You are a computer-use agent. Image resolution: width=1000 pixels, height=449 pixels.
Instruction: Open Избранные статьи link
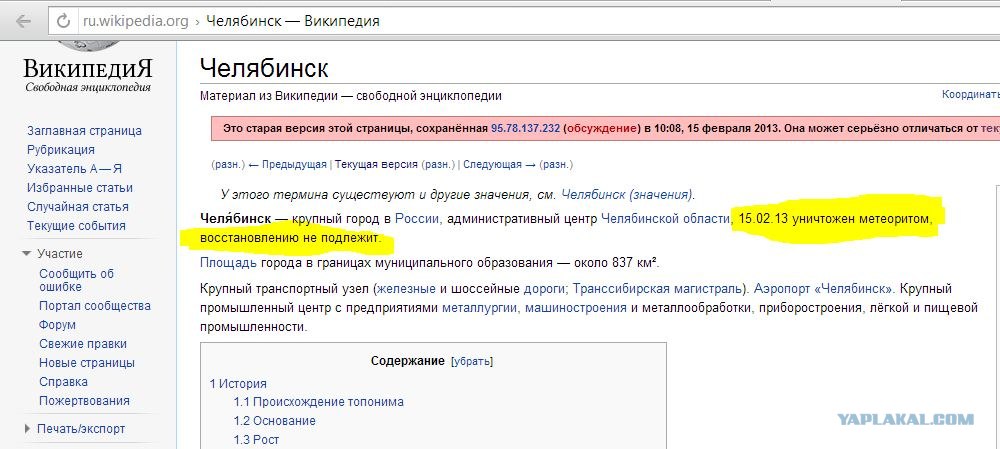coord(80,188)
